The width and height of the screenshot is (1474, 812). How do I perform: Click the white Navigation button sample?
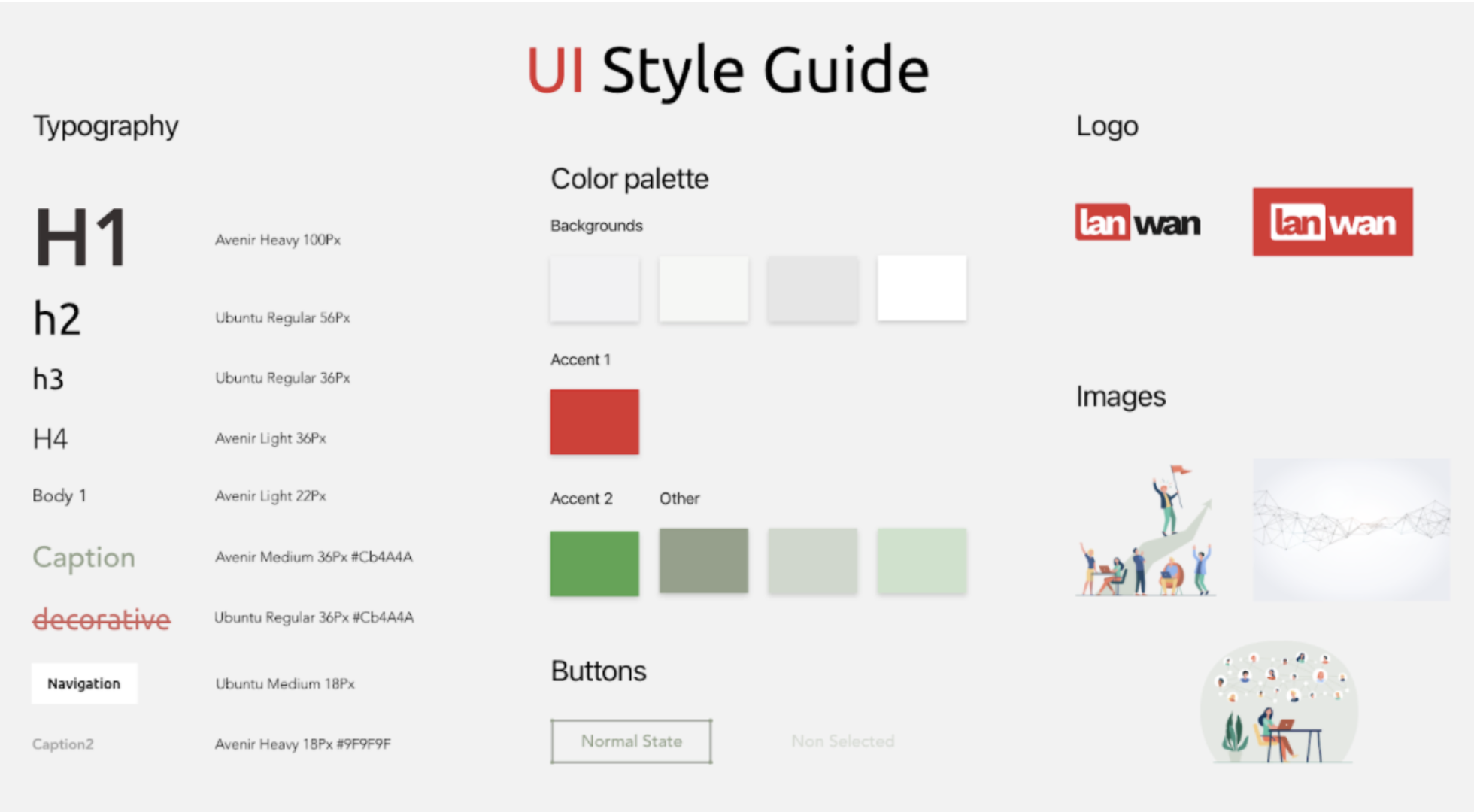coord(84,683)
